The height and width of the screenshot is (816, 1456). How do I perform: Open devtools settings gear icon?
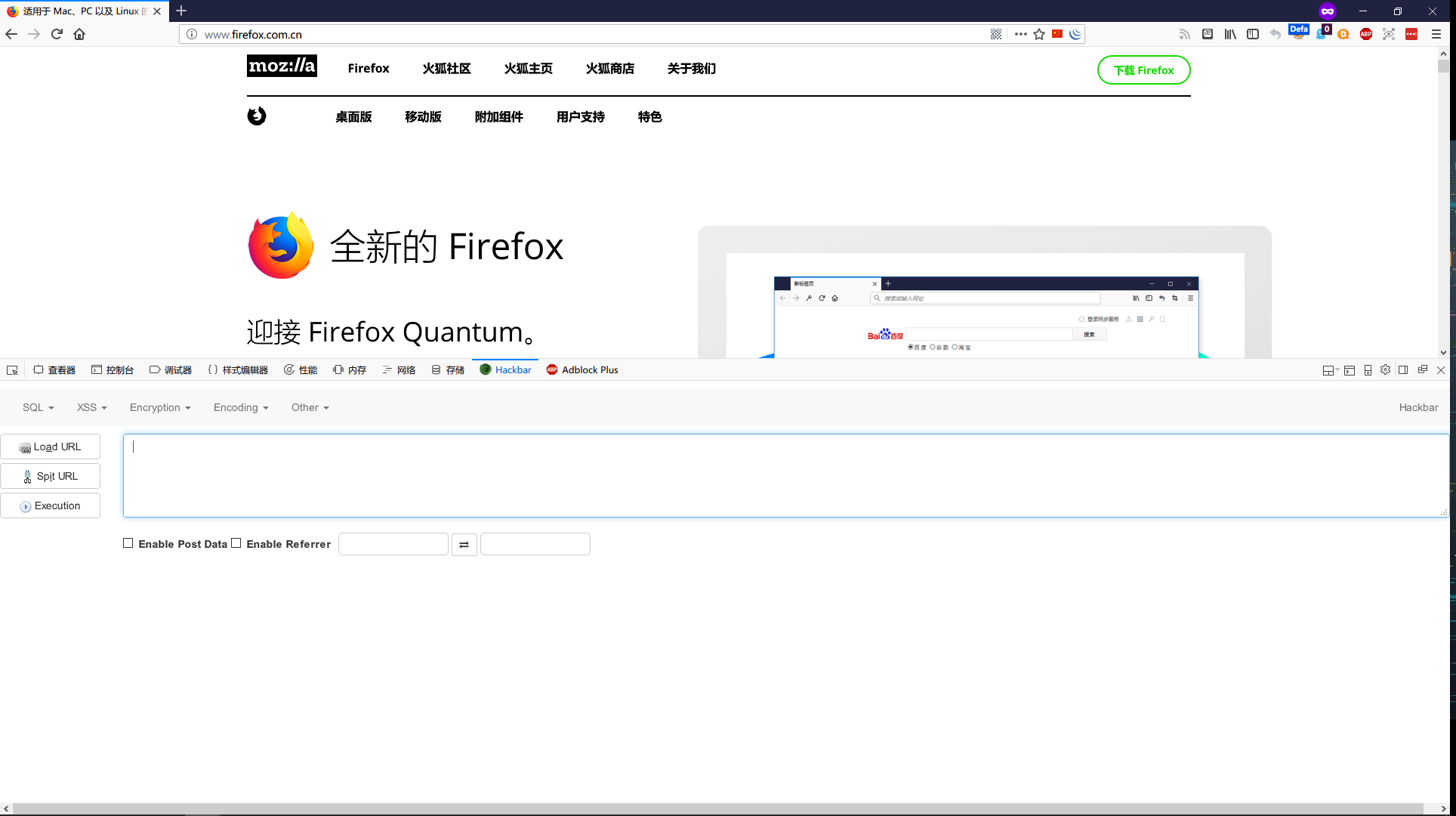1385,369
